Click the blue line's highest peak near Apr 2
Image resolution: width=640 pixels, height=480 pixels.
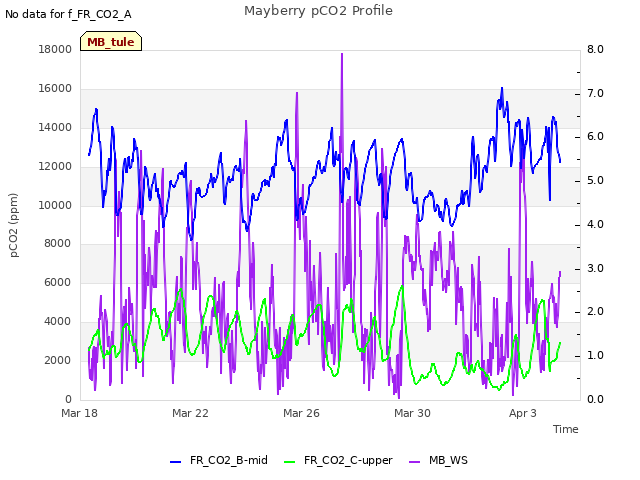[x=502, y=88]
